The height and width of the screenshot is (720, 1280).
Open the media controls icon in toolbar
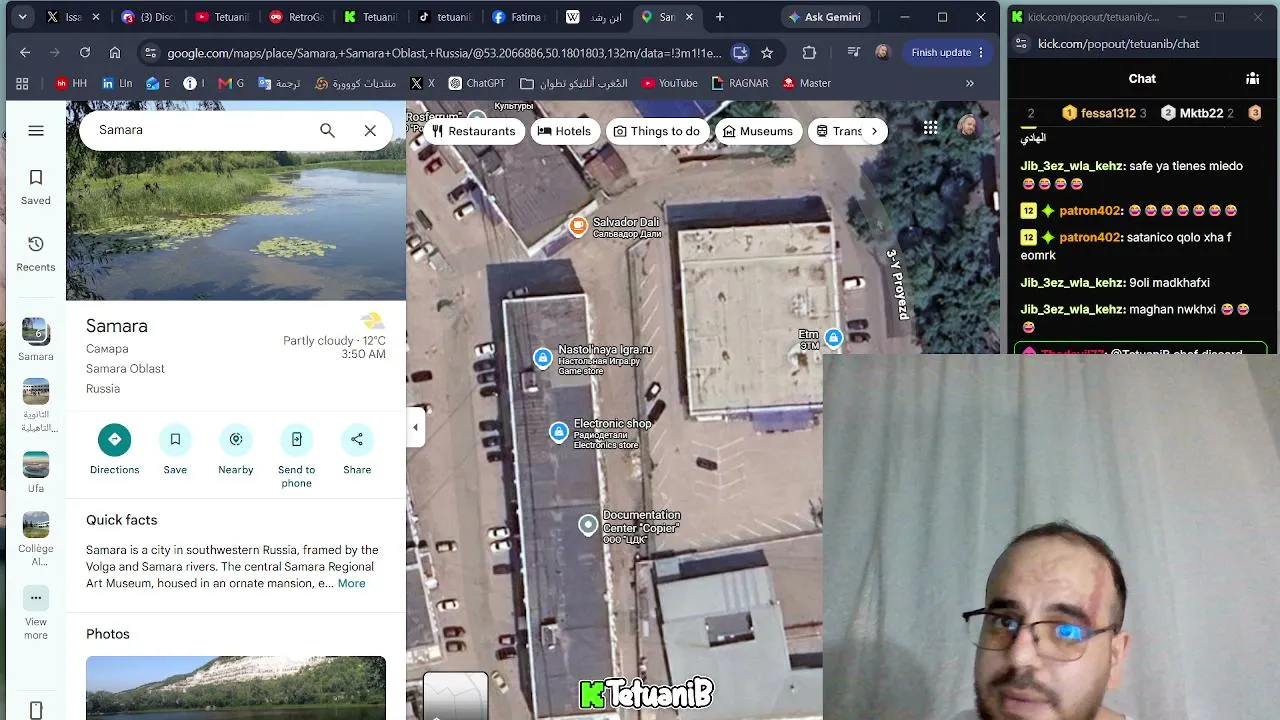coord(853,52)
